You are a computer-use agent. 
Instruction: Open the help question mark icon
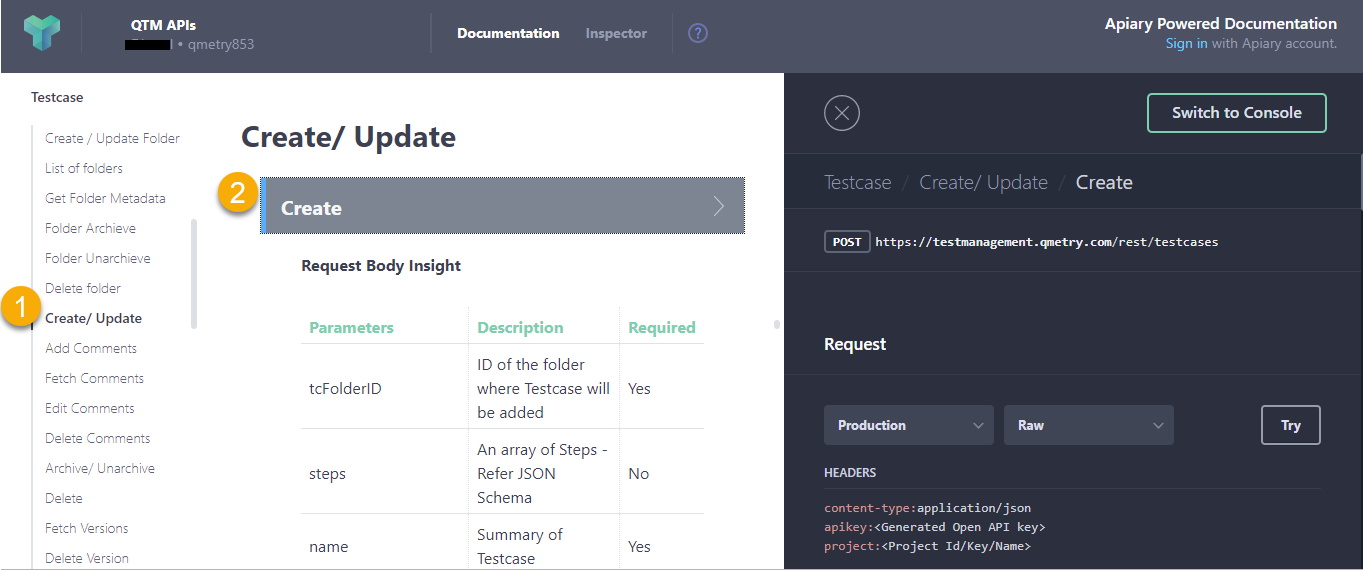(x=698, y=33)
